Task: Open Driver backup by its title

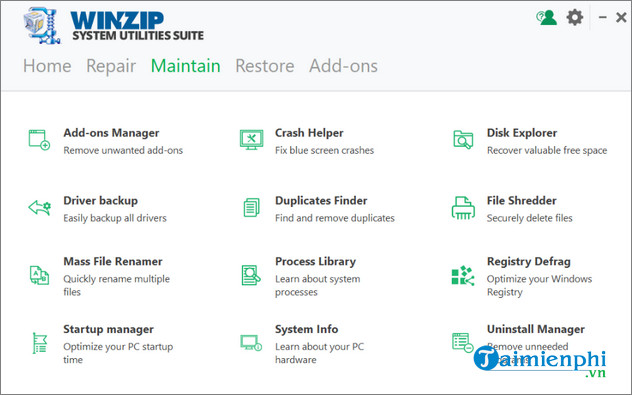Action: 101,200
